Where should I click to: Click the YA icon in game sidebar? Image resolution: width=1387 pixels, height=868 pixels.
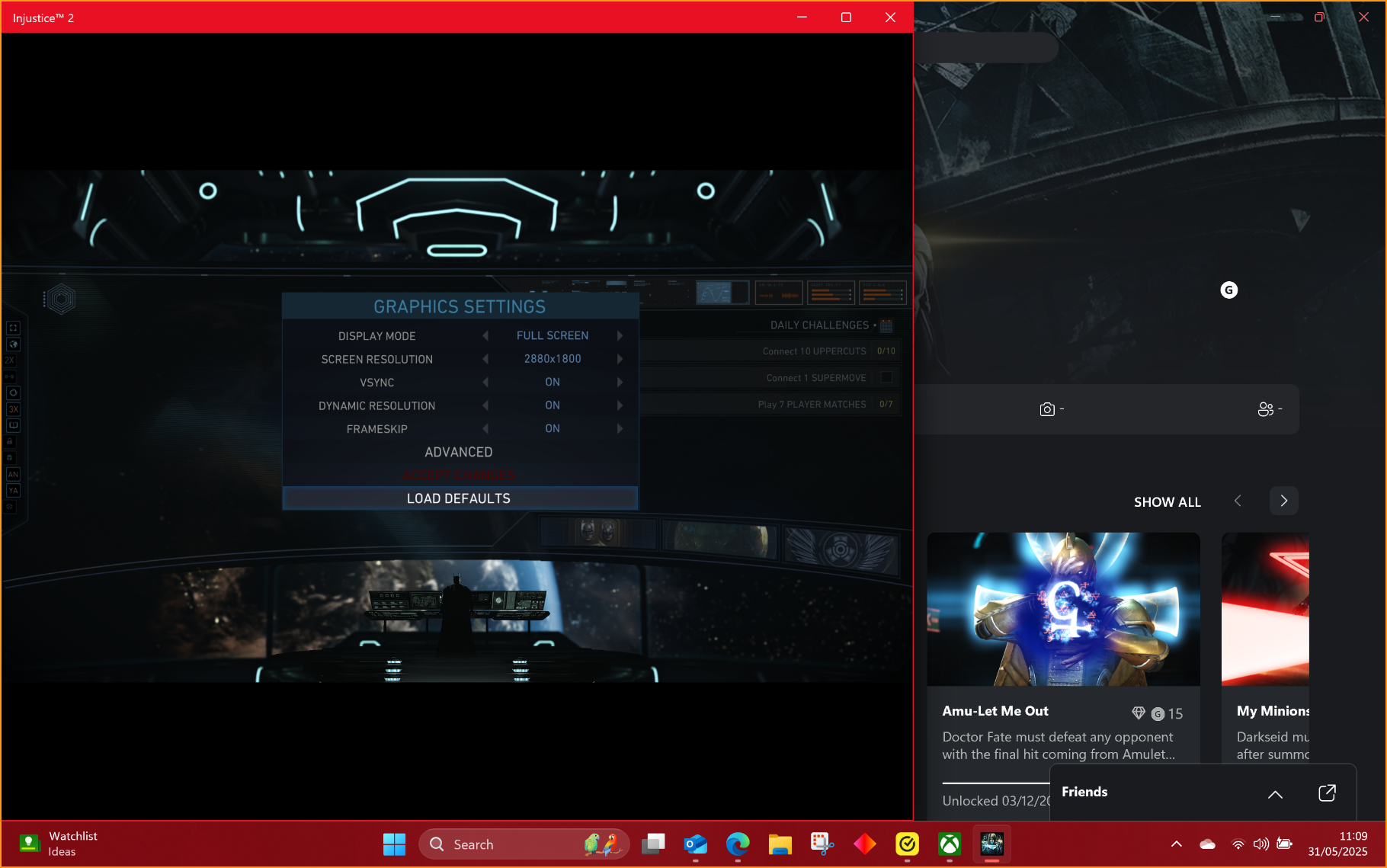coord(13,491)
